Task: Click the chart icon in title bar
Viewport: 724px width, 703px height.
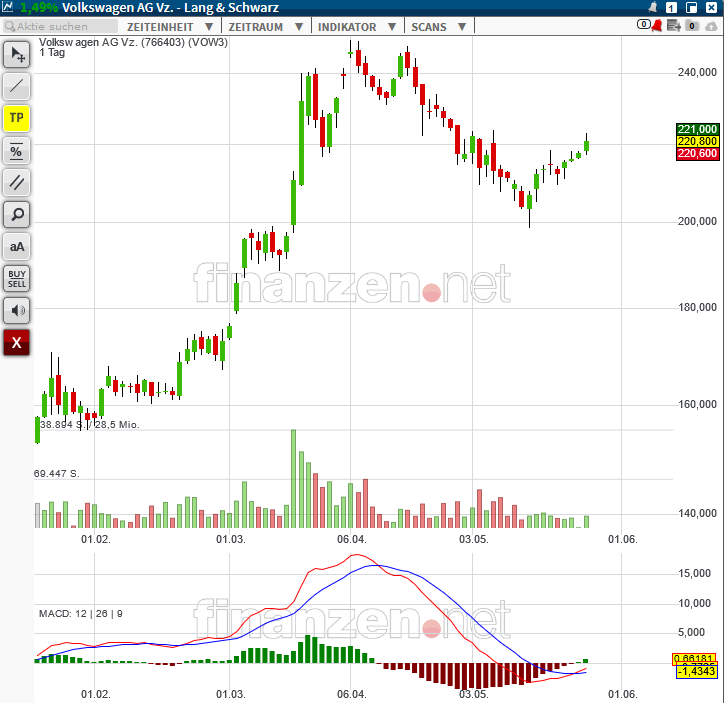Action: [x=7, y=7]
